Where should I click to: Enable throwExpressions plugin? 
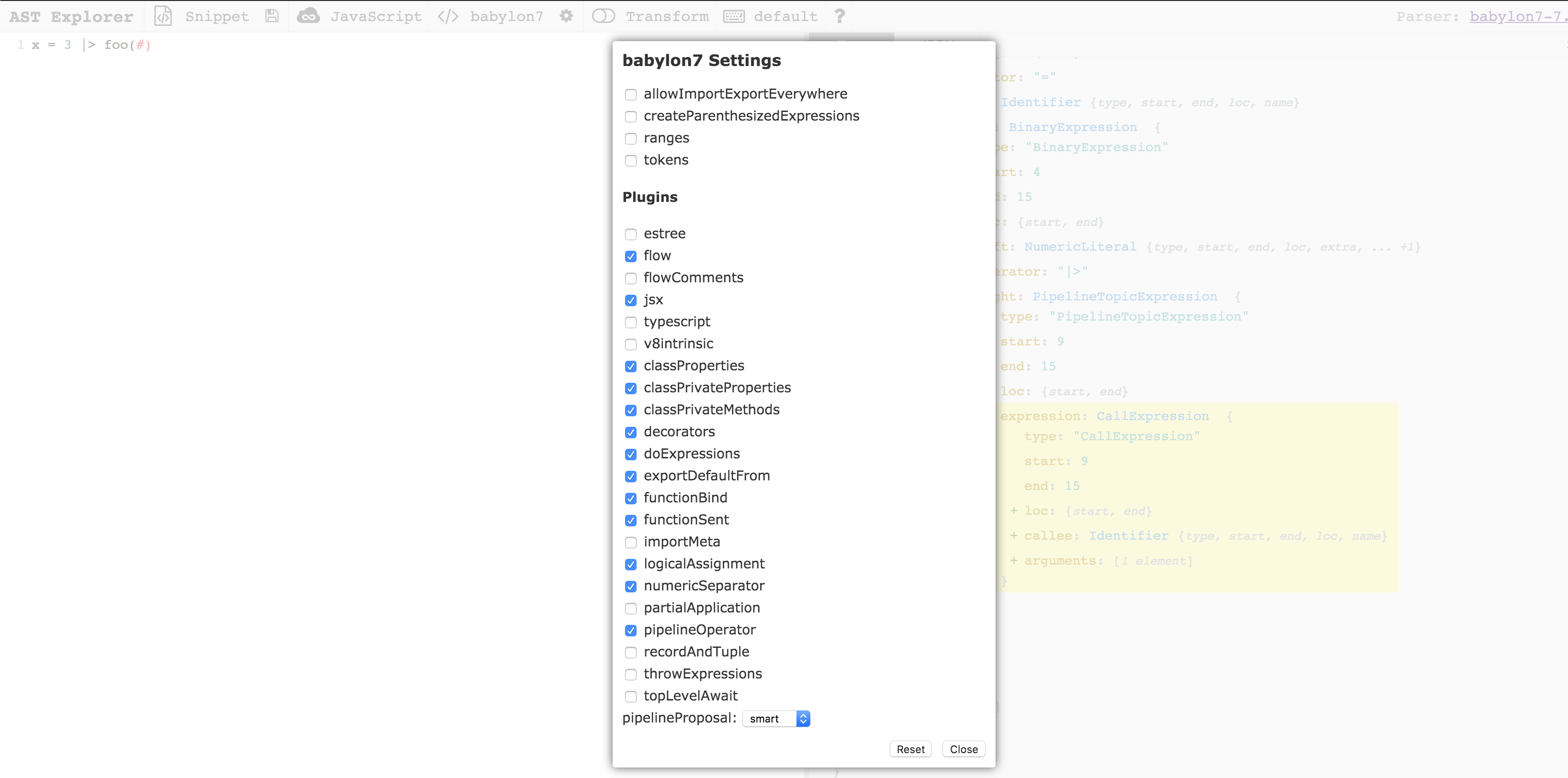tap(631, 675)
